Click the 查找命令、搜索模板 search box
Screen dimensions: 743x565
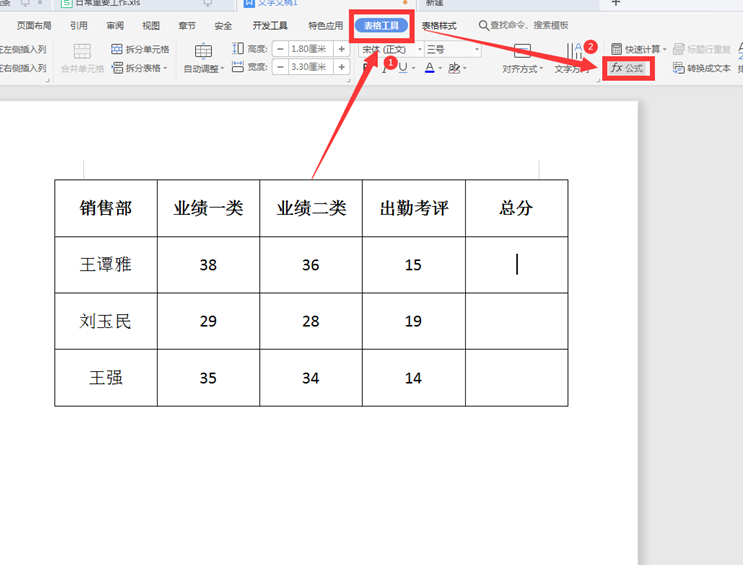coord(524,25)
